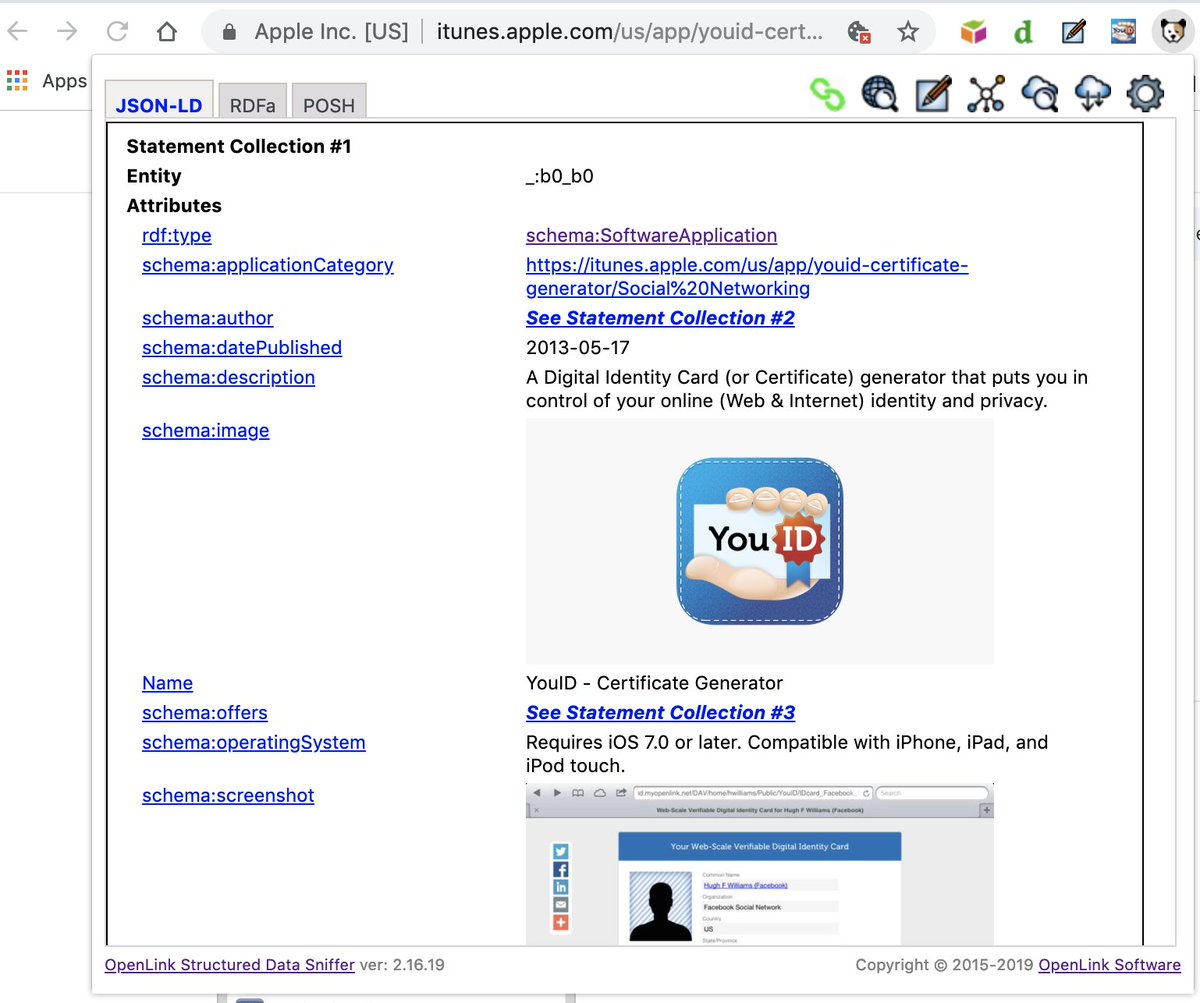Open sniffer settings gear icon
This screenshot has height=1003, width=1200.
1145,94
